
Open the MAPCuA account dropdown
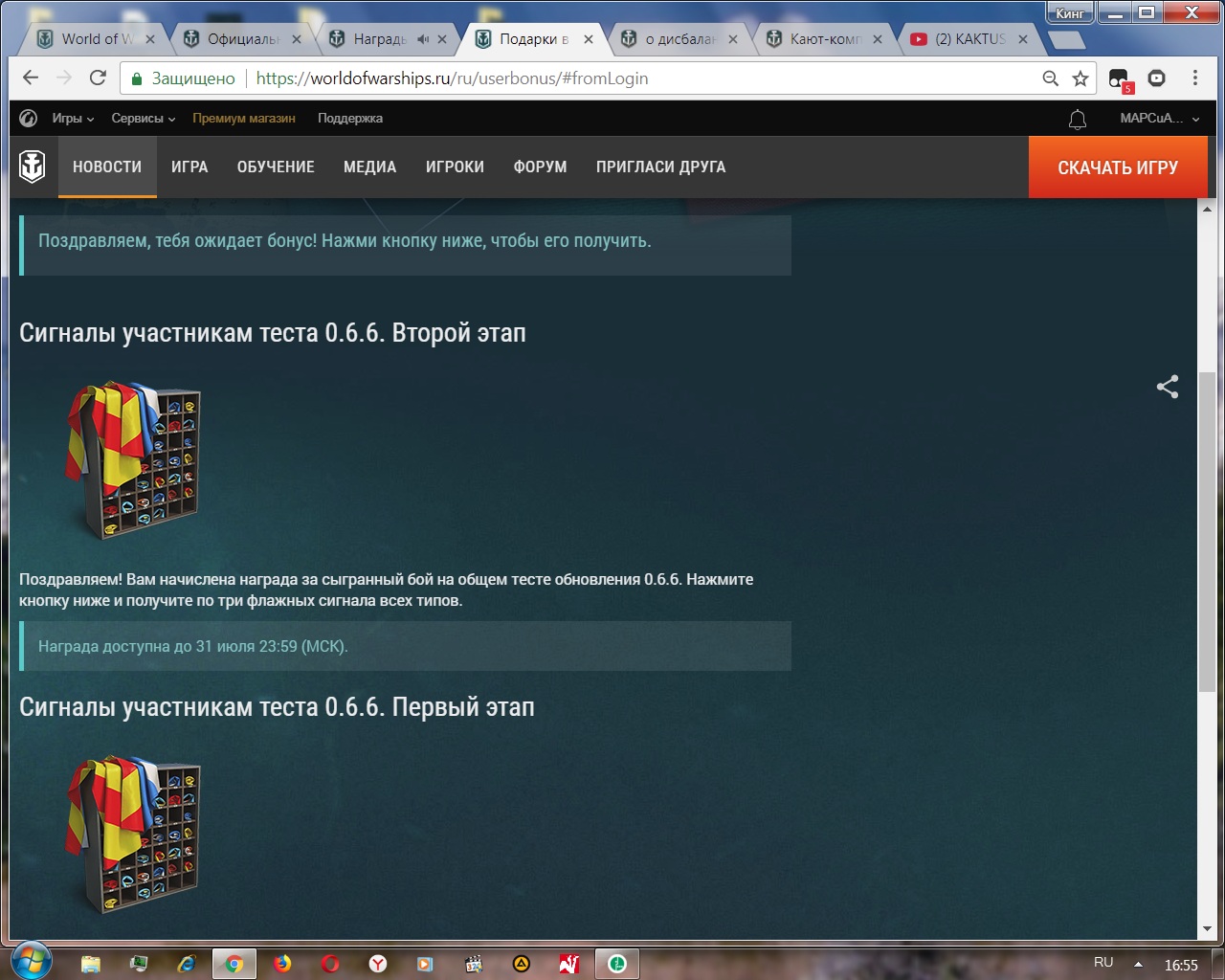1160,119
